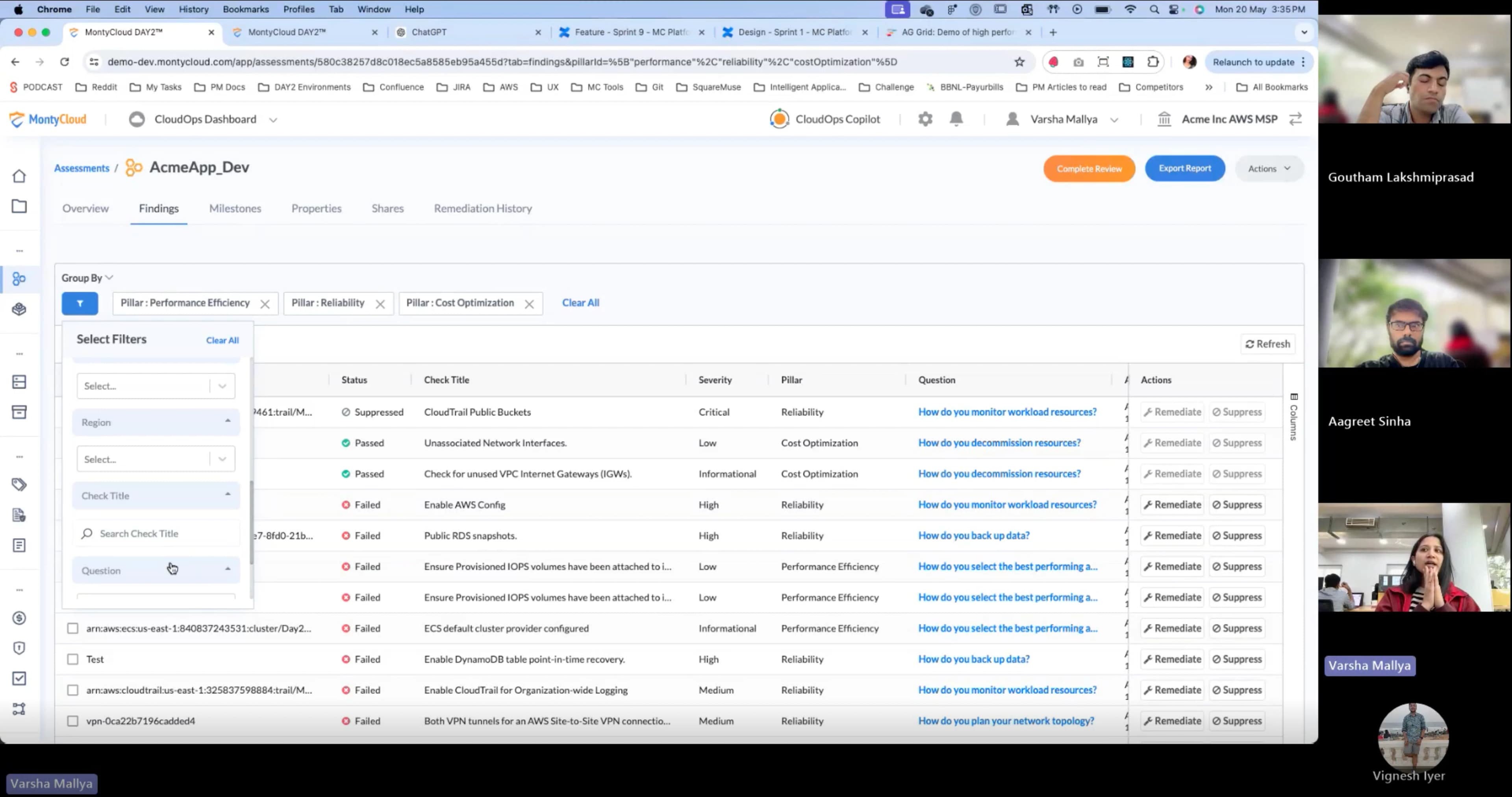Open the archive box sidebar icon
The width and height of the screenshot is (1512, 797).
click(19, 412)
